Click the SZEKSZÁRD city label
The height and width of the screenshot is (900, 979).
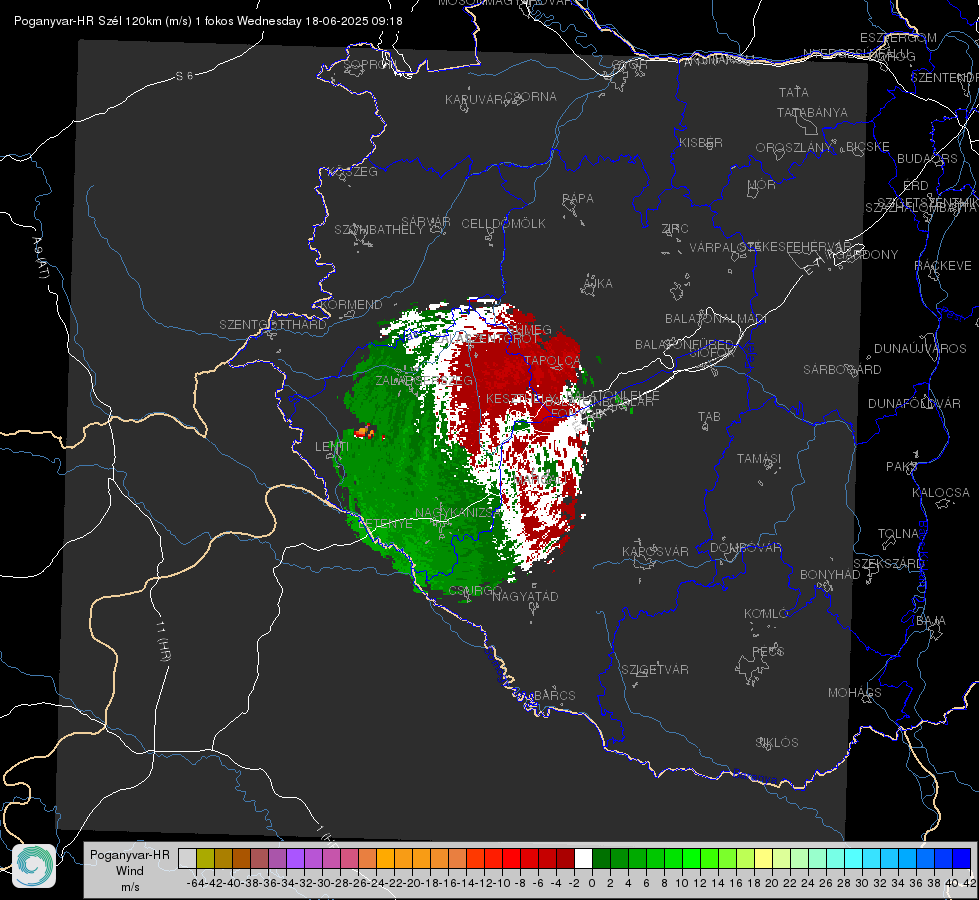(888, 564)
